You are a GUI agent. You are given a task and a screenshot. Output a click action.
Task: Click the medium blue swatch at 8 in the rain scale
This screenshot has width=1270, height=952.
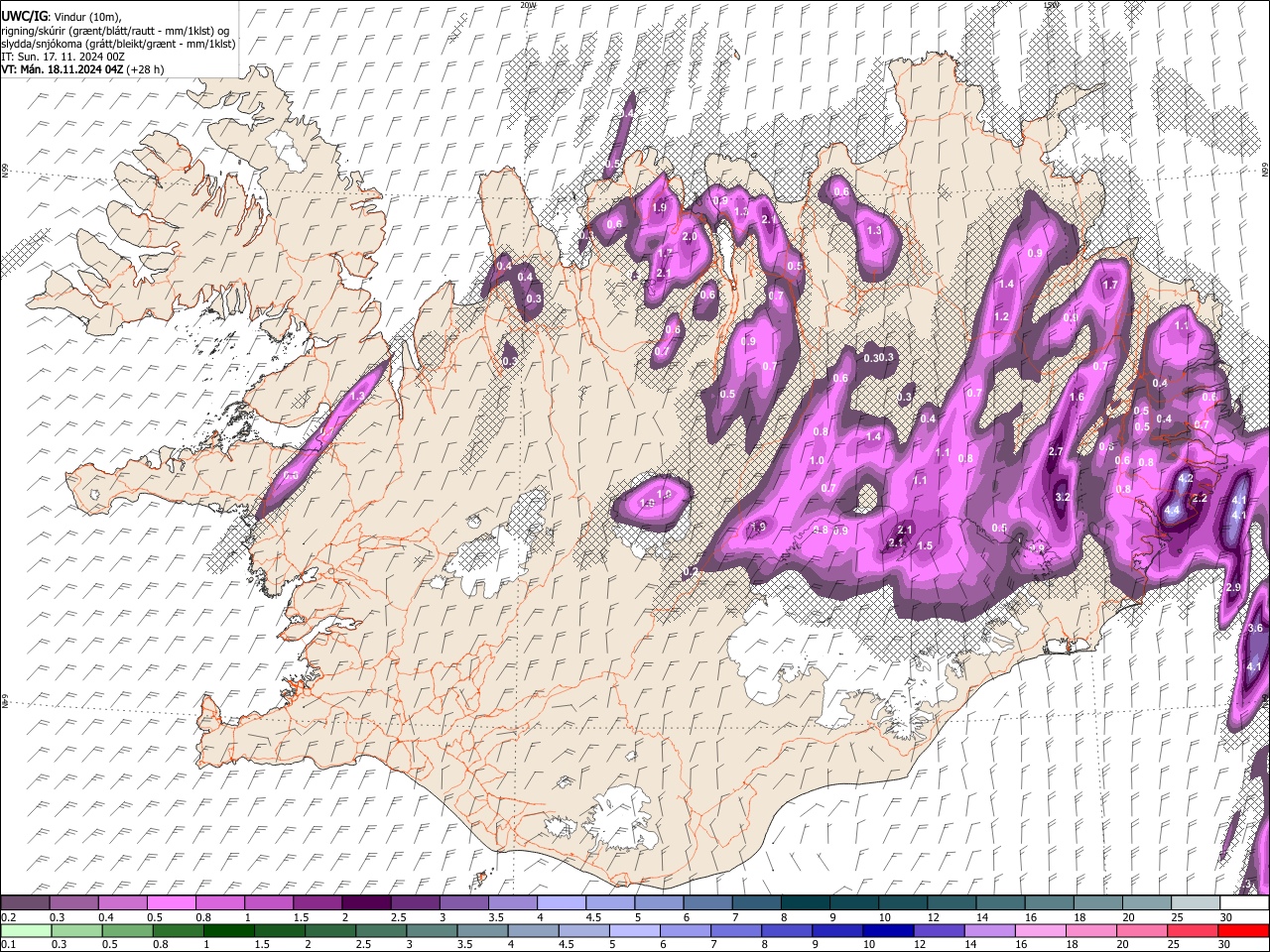pos(786,930)
